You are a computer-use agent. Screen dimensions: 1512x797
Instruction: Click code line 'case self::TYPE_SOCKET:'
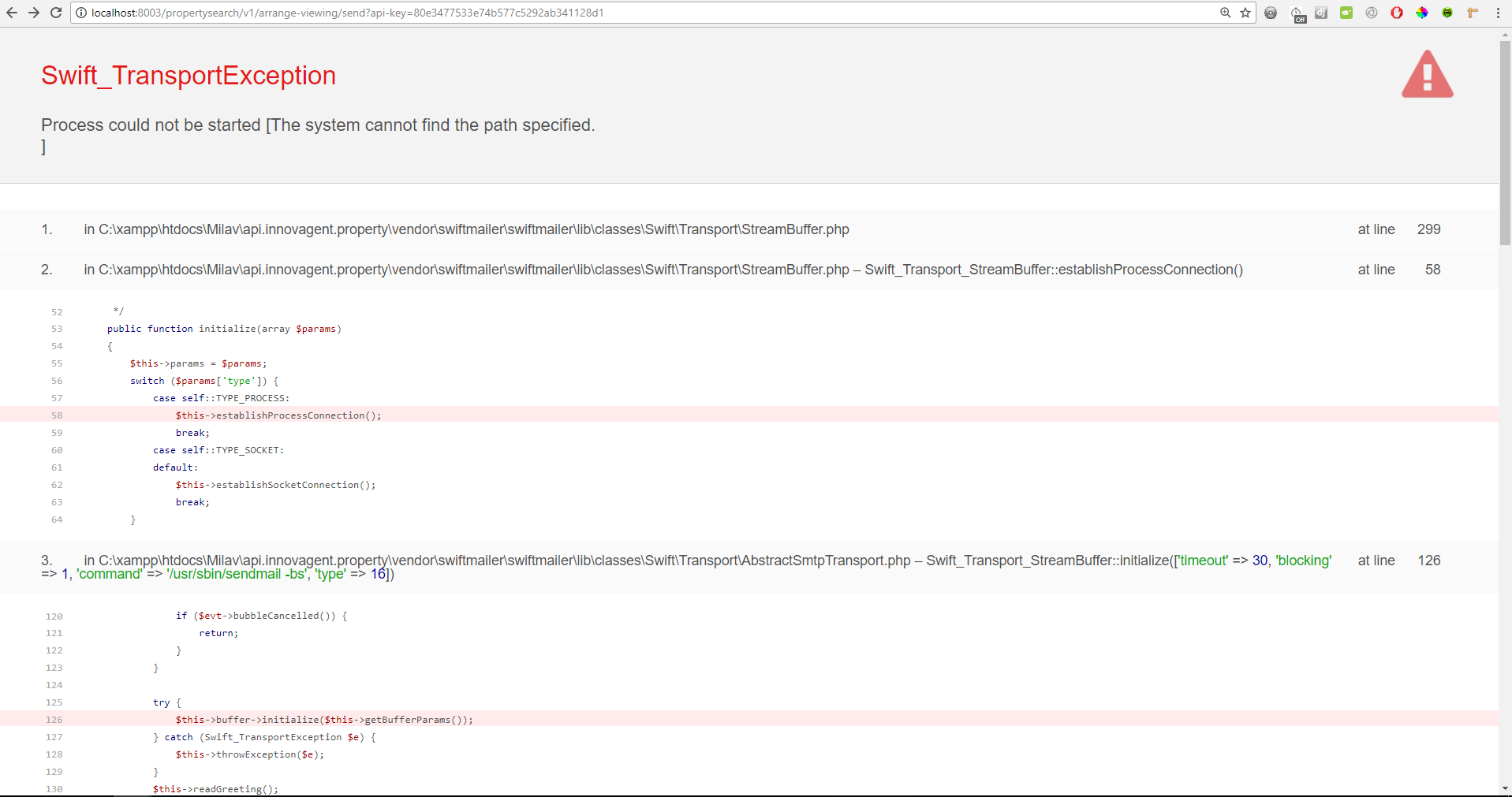tap(218, 450)
